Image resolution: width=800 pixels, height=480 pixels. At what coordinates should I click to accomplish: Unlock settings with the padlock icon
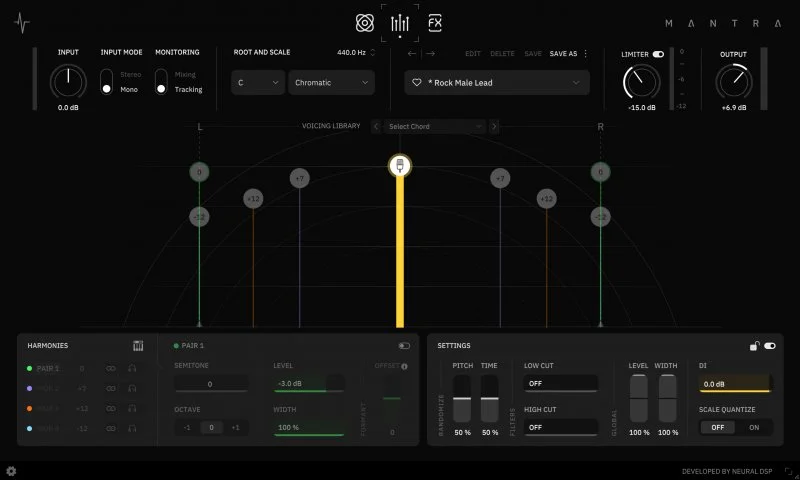754,346
